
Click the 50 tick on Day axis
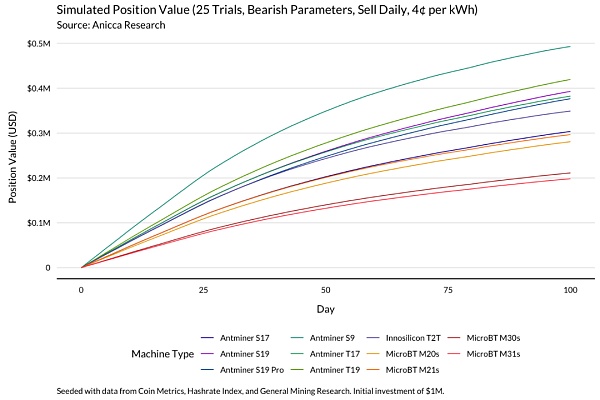[326, 289]
